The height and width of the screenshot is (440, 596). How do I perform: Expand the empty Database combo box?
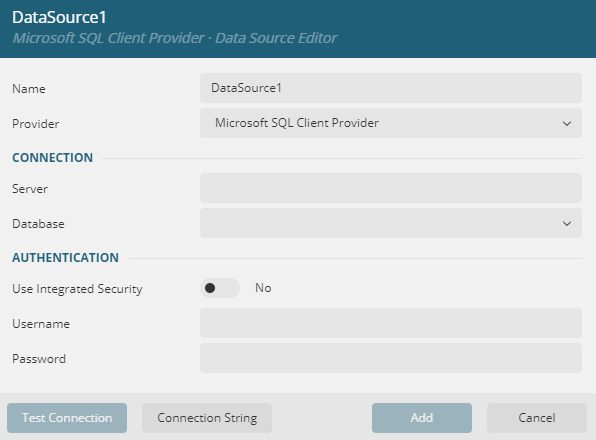click(391, 223)
